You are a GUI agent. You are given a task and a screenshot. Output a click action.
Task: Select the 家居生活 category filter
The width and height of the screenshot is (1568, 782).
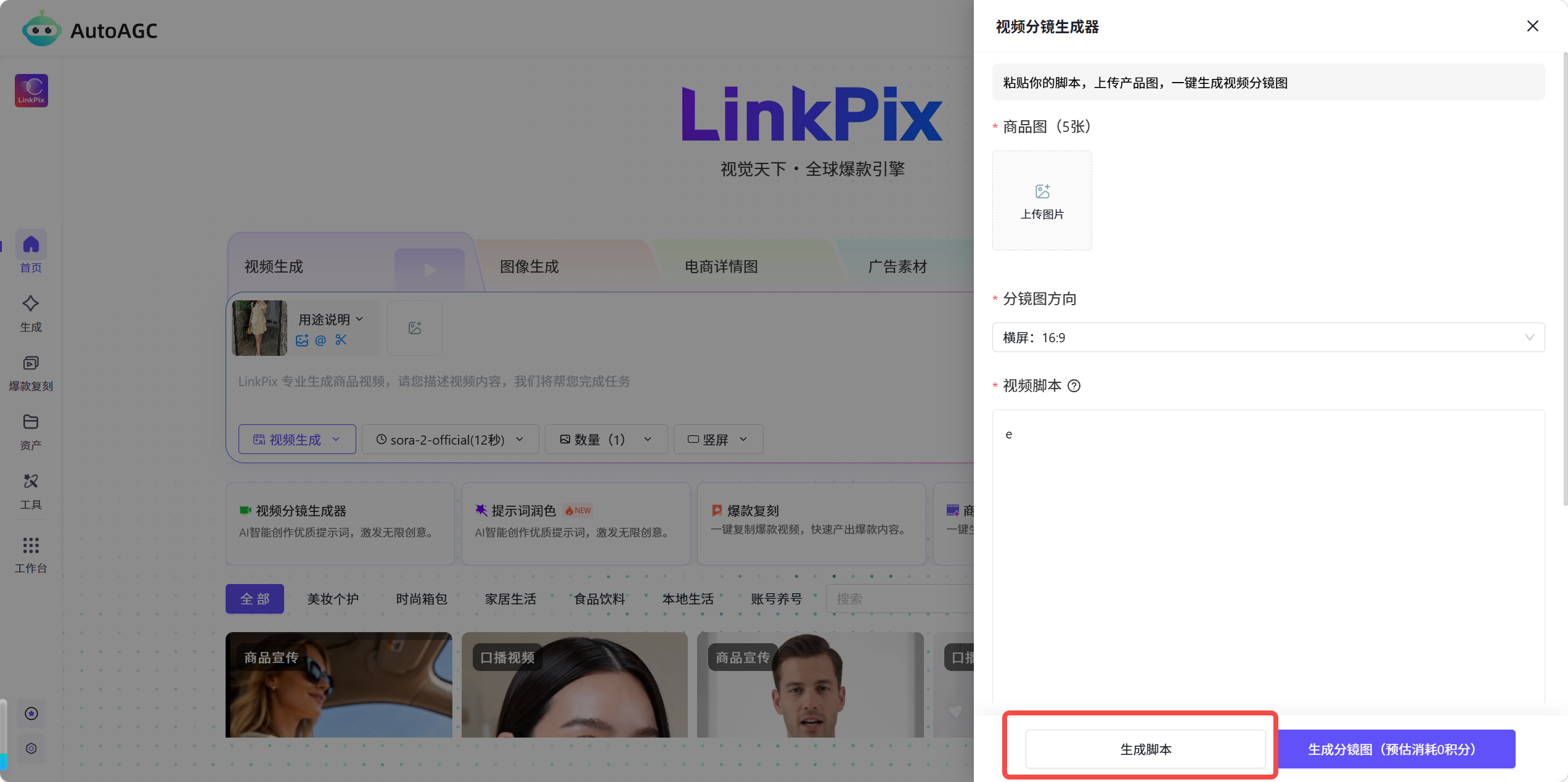pyautogui.click(x=510, y=599)
